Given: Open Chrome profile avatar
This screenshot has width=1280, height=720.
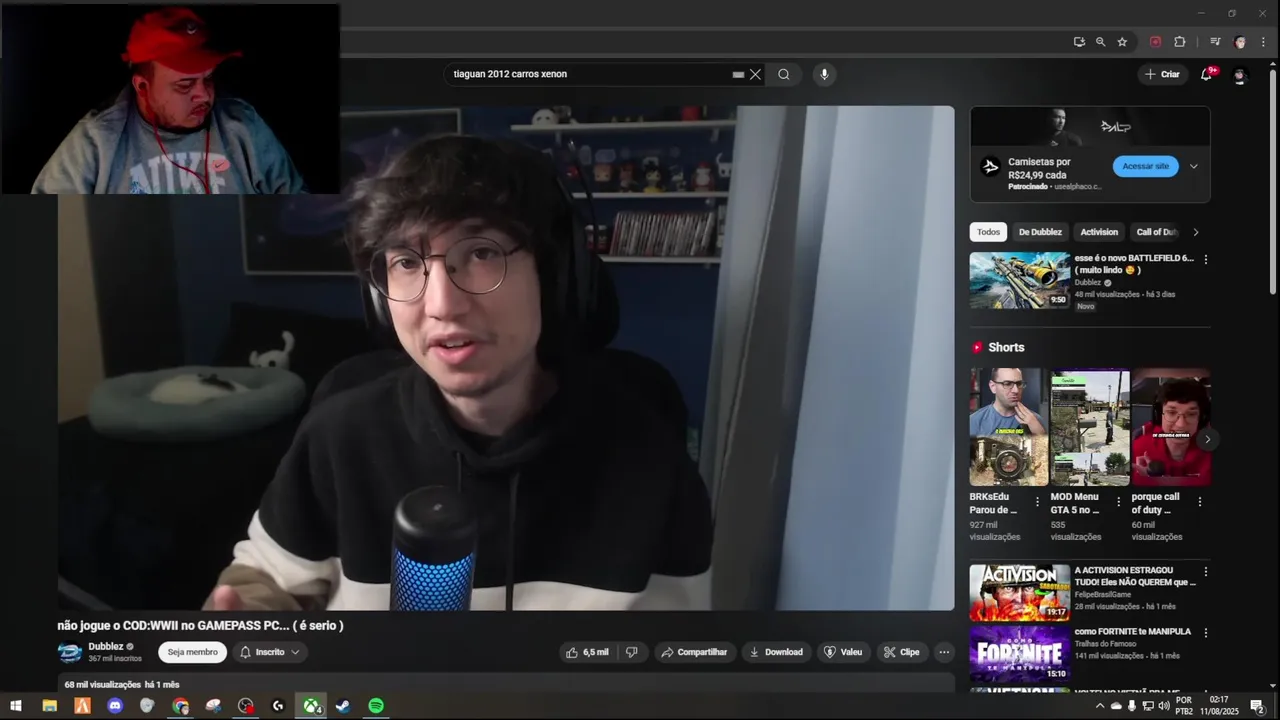Looking at the screenshot, I should click(x=1240, y=42).
